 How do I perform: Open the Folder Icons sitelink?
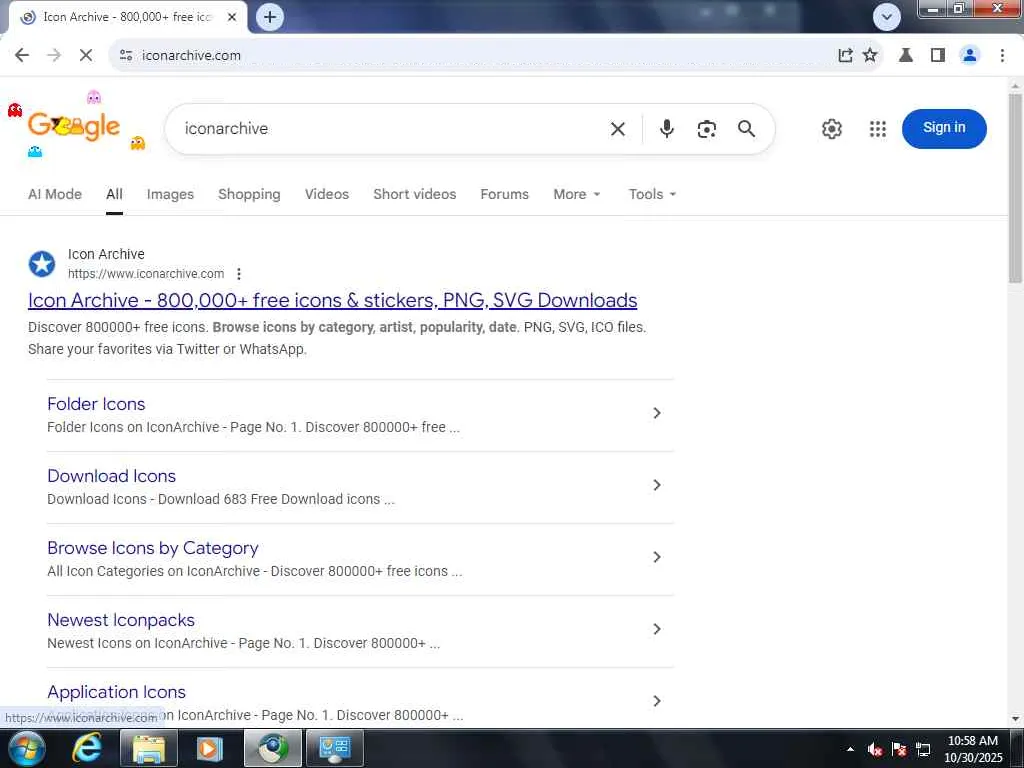[96, 404]
